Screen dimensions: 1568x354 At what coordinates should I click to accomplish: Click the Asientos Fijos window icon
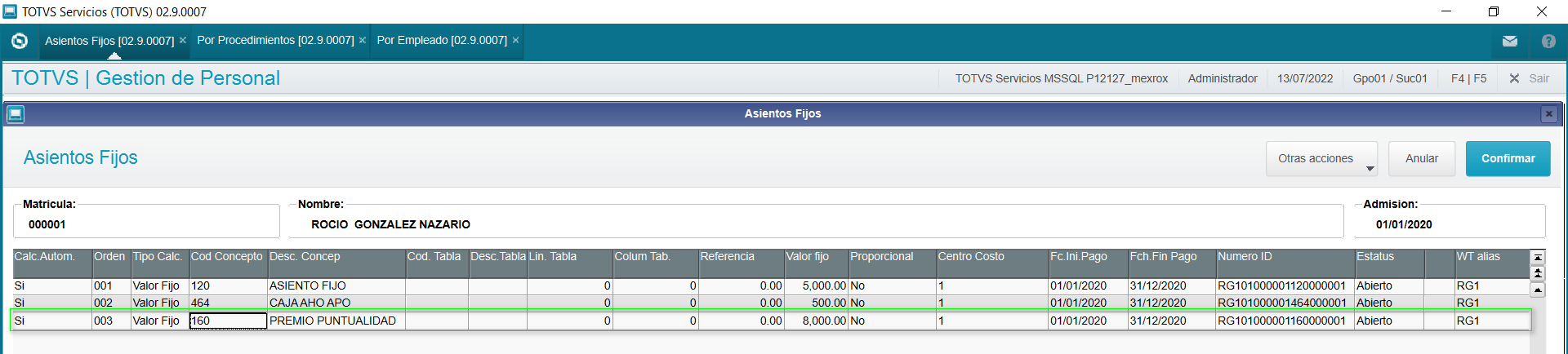15,114
